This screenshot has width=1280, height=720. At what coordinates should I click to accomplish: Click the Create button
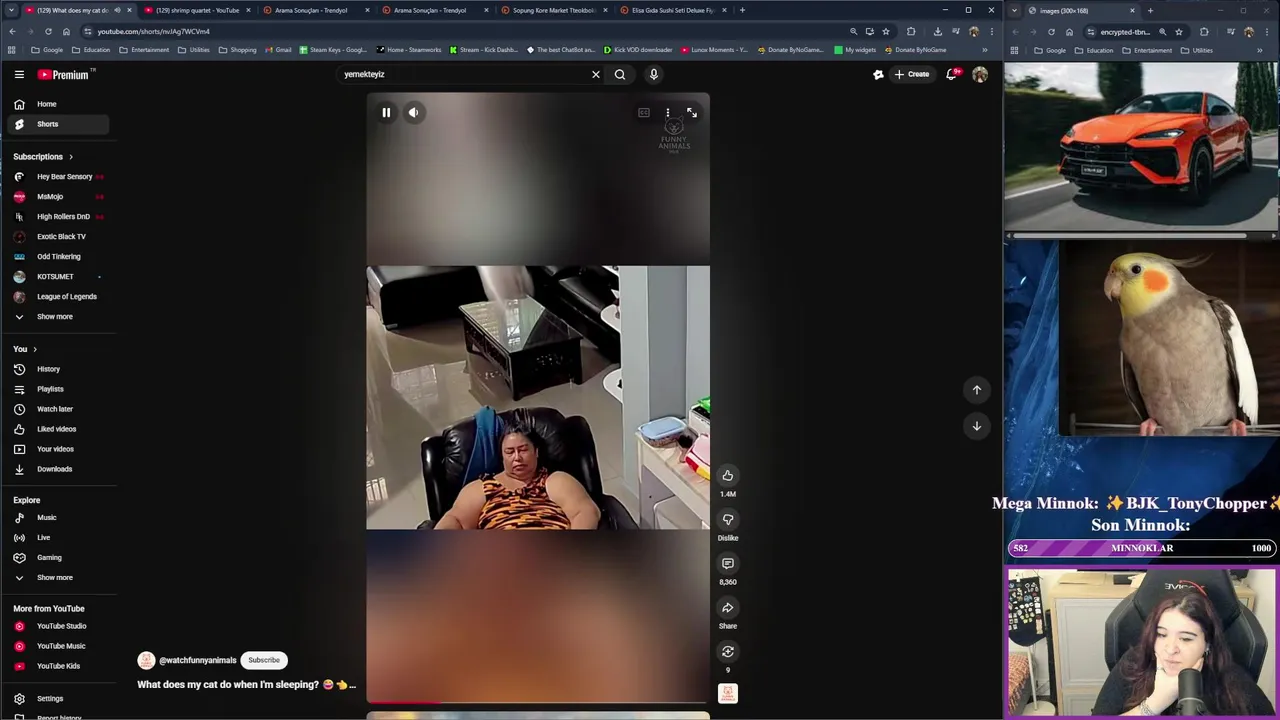[x=912, y=74]
